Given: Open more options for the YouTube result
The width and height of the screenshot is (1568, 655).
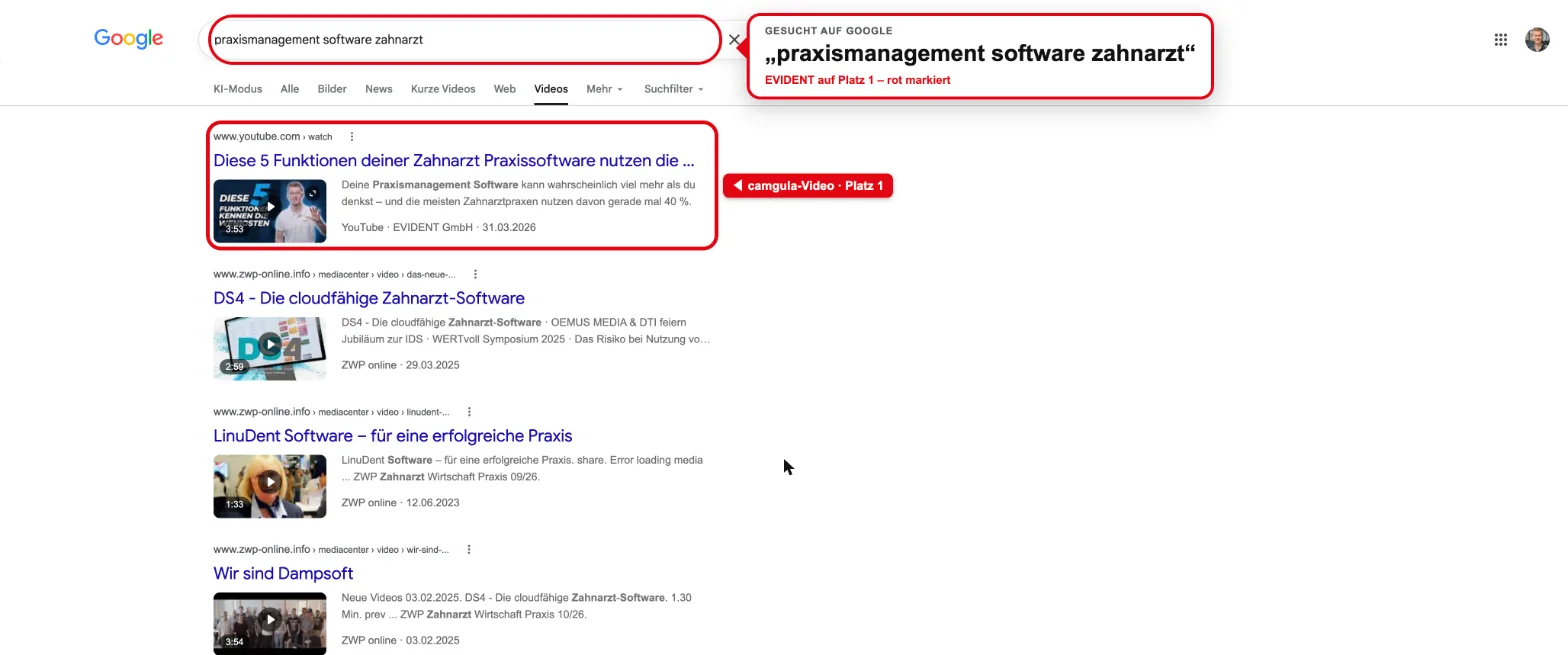Looking at the screenshot, I should point(351,136).
